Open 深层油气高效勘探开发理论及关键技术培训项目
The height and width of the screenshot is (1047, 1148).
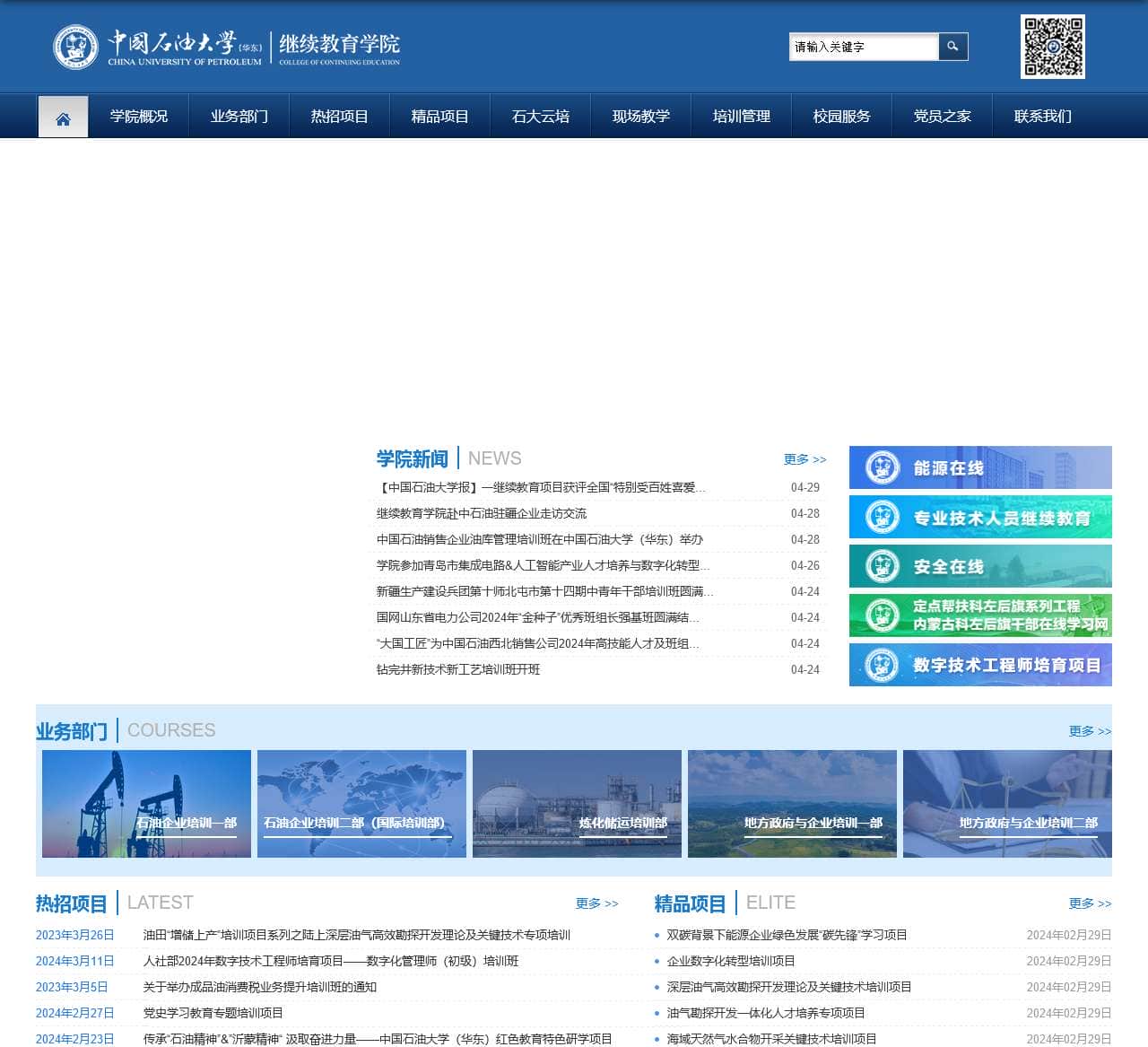(789, 987)
